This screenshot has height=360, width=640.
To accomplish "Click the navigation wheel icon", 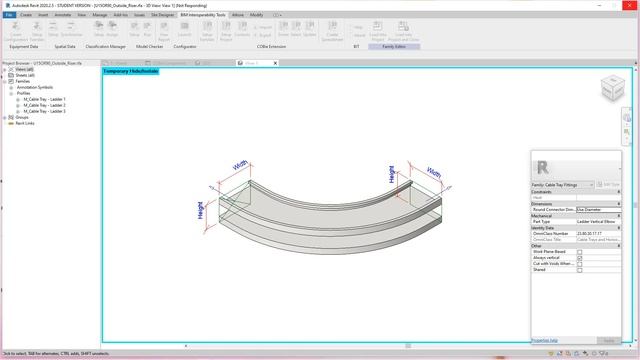I will 627,118.
